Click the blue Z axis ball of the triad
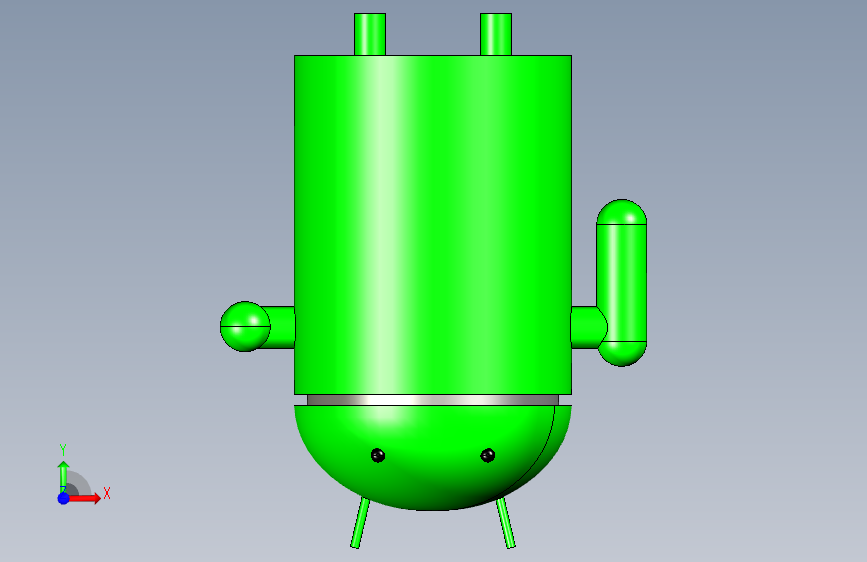Image resolution: width=867 pixels, height=562 pixels. pos(64,498)
